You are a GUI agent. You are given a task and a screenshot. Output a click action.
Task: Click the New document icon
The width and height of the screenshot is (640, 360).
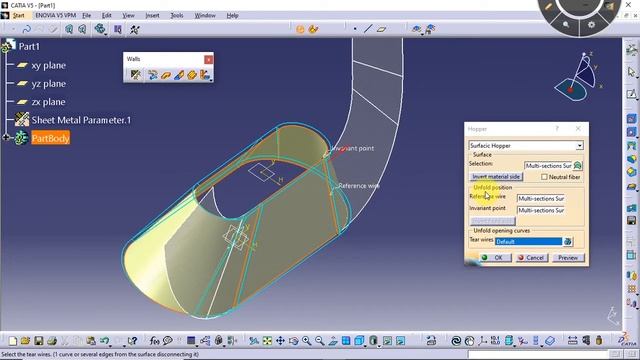click(13, 340)
